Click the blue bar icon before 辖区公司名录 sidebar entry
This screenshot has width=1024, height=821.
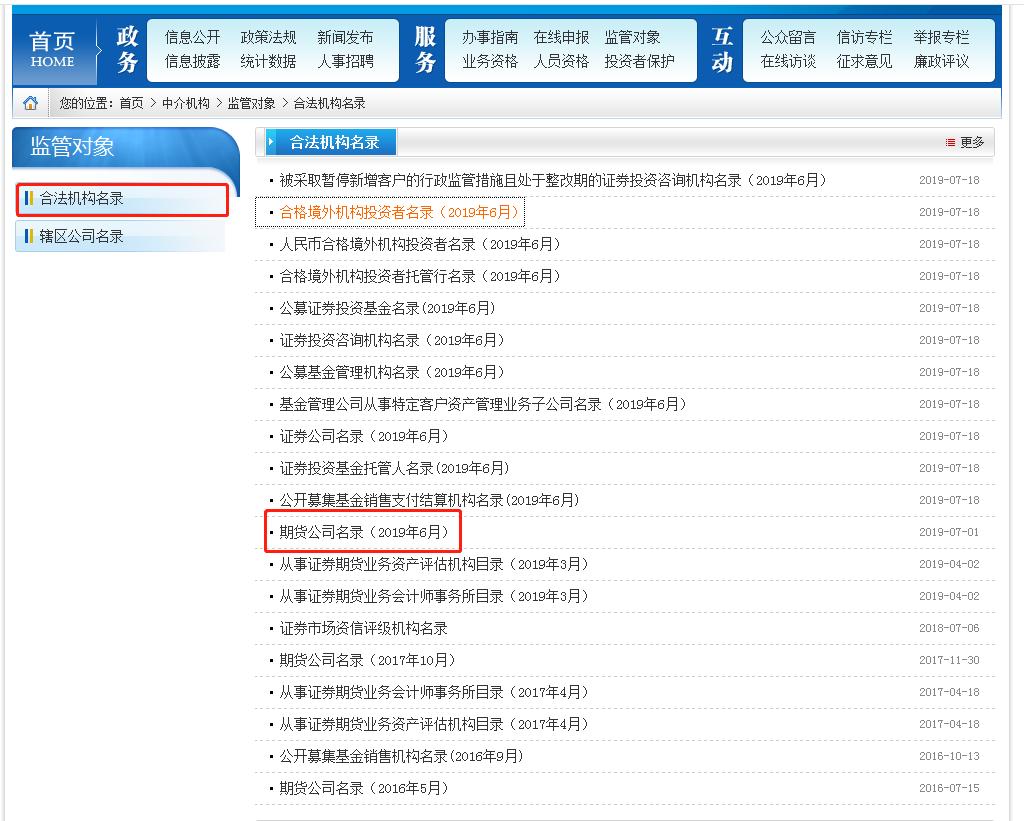27,237
